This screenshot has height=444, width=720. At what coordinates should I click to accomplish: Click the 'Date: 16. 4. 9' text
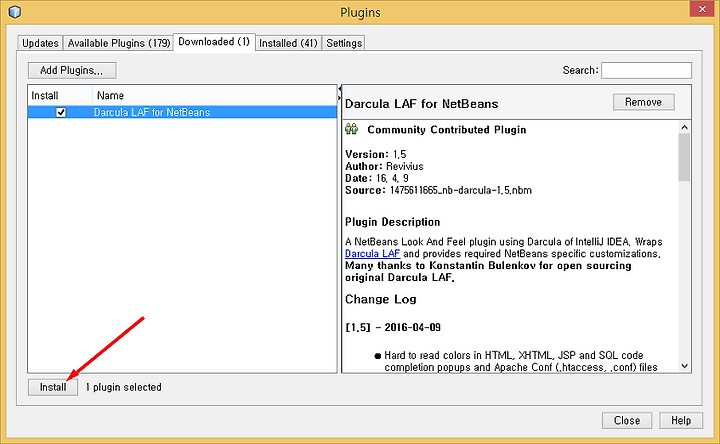coord(377,178)
